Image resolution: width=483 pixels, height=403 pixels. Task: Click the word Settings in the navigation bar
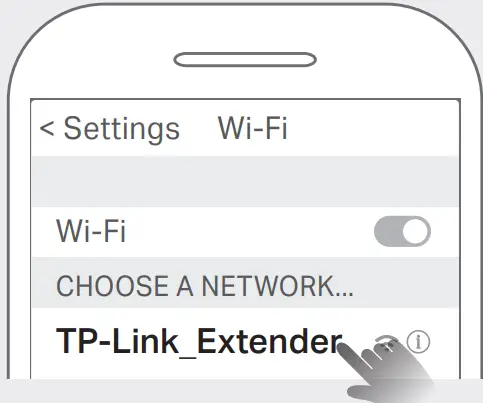122,129
